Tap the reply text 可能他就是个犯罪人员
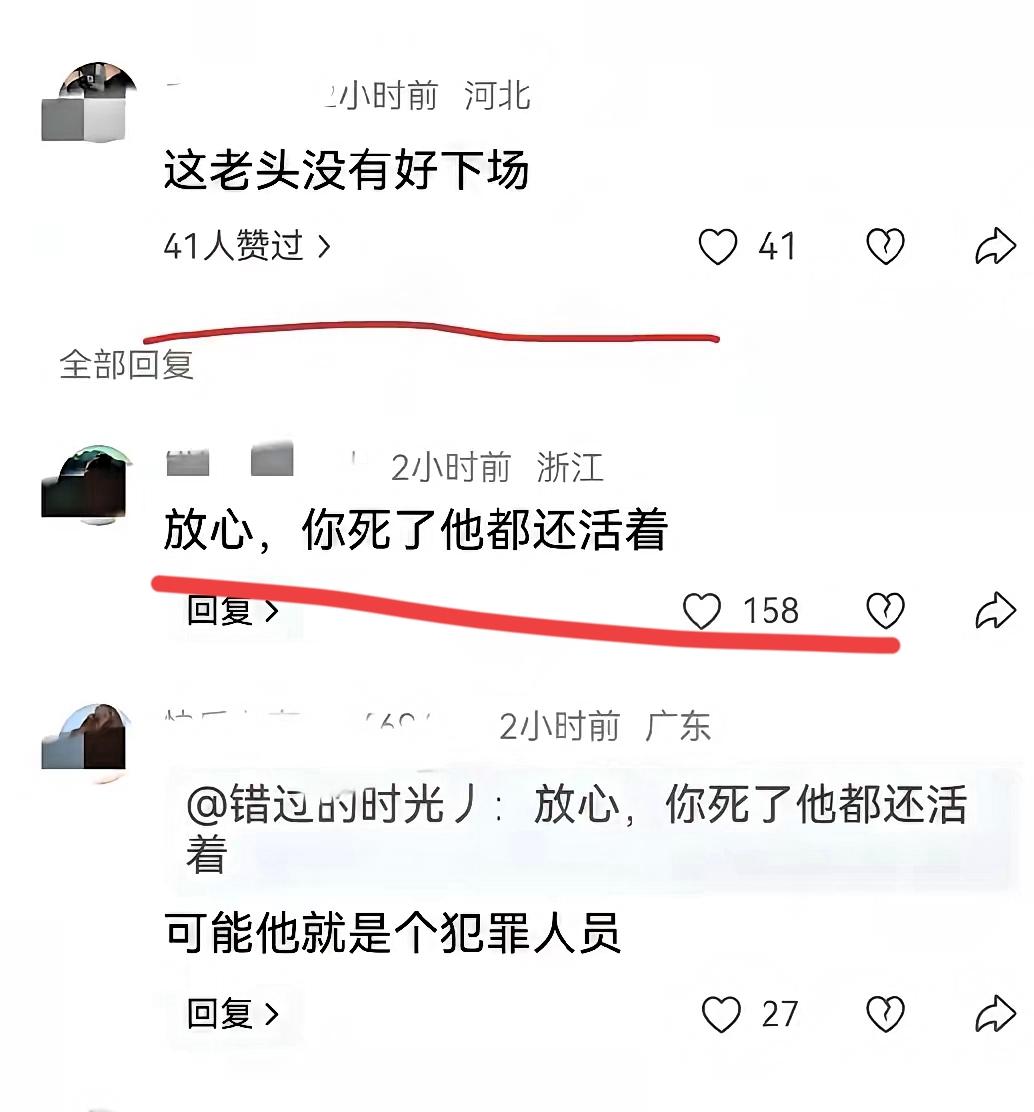1034x1112 pixels. (392, 933)
